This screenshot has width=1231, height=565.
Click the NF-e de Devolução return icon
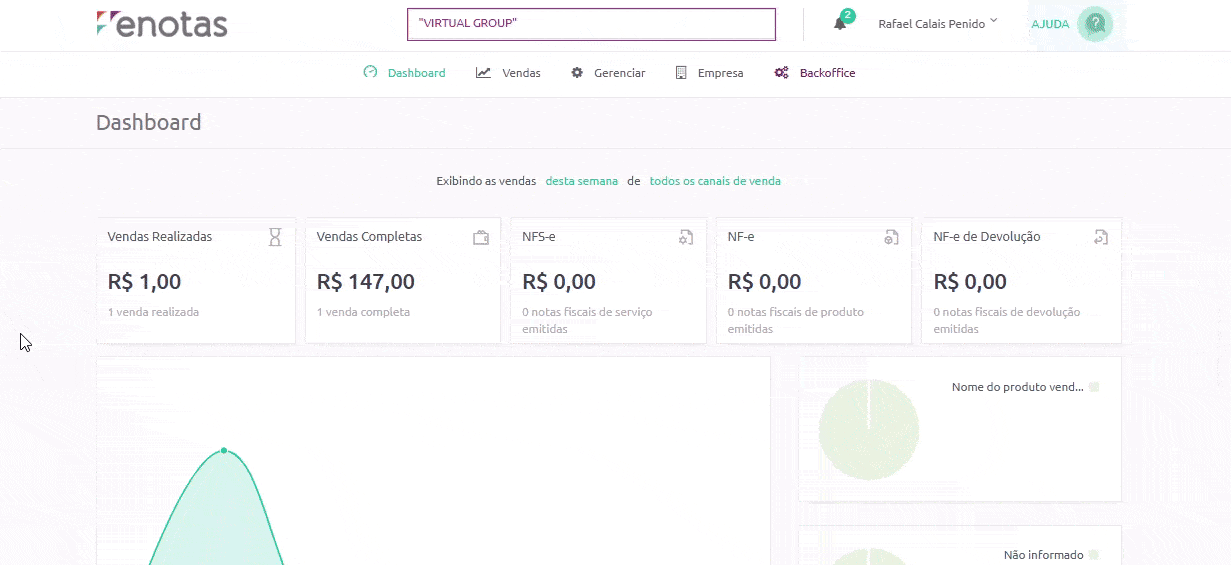click(x=1101, y=237)
